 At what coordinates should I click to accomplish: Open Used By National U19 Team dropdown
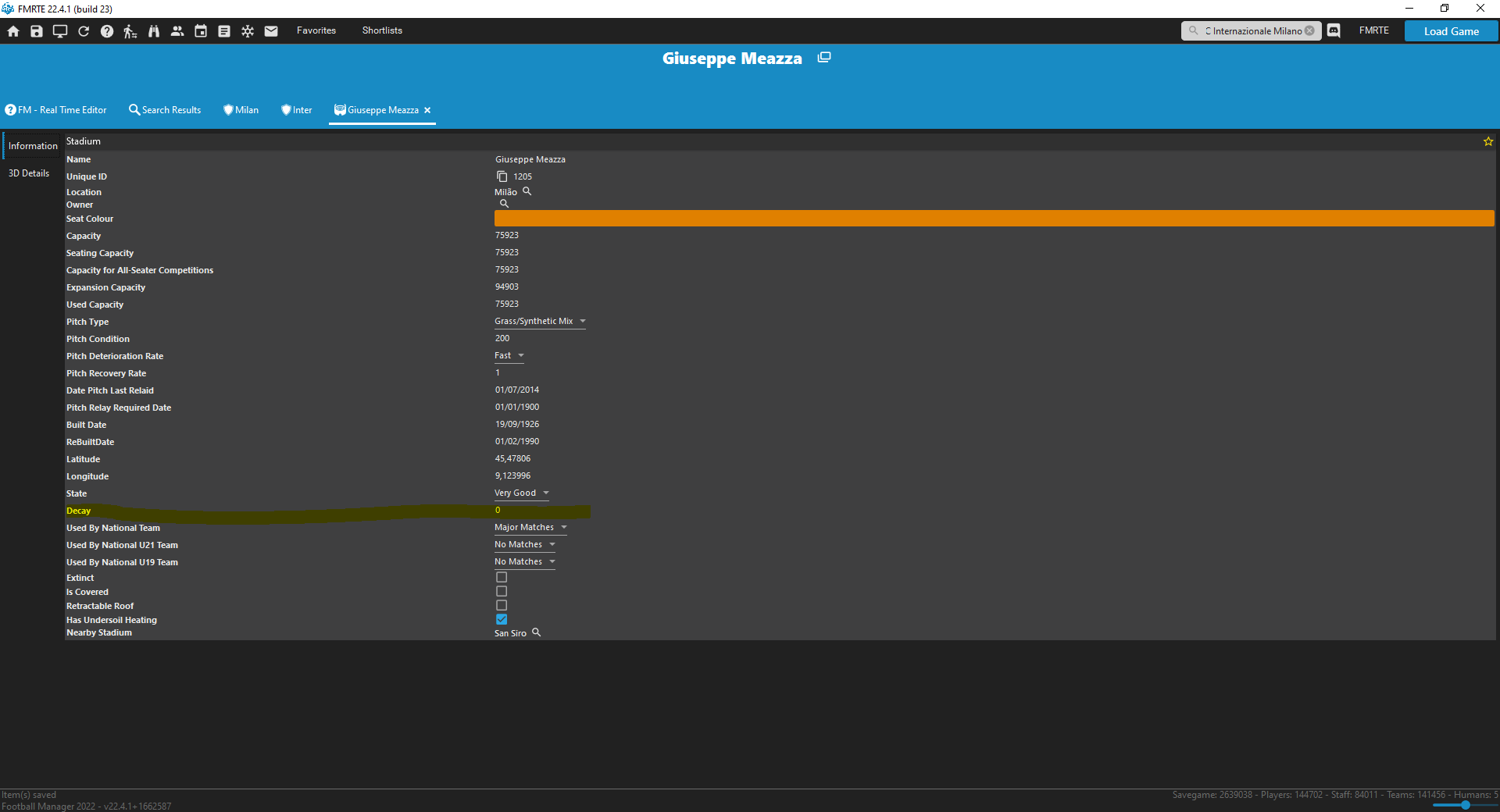[x=525, y=561]
